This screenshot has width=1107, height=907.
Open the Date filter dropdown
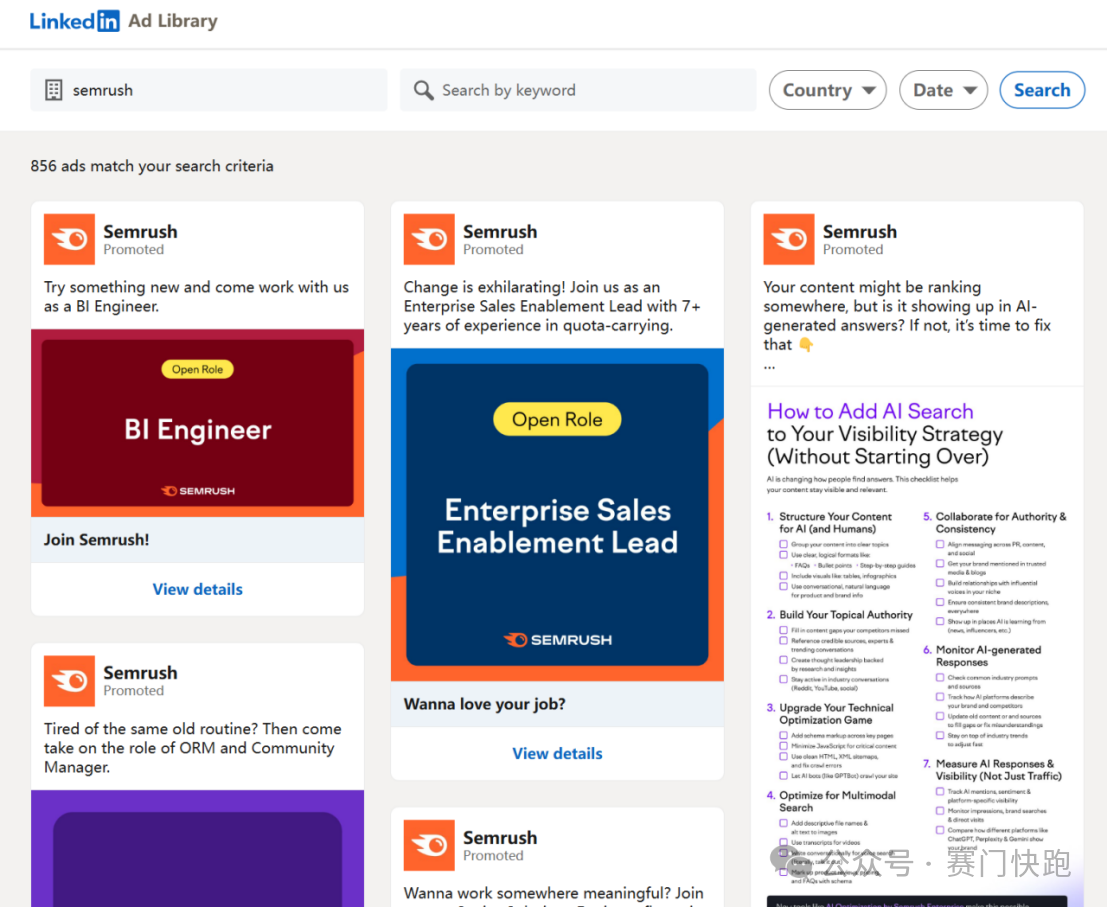coord(943,90)
